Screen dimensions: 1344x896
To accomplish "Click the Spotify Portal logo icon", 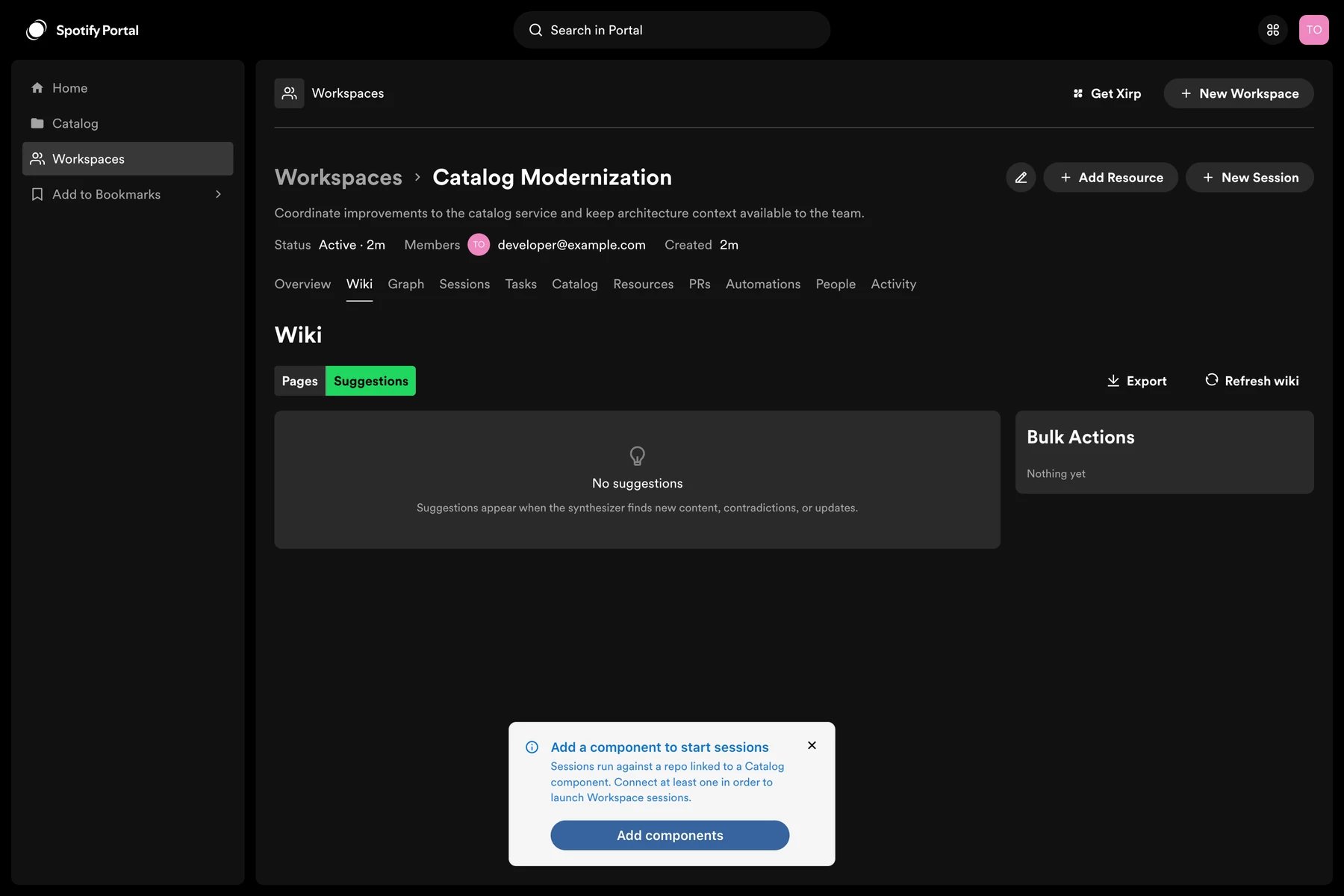I will 36,30.
